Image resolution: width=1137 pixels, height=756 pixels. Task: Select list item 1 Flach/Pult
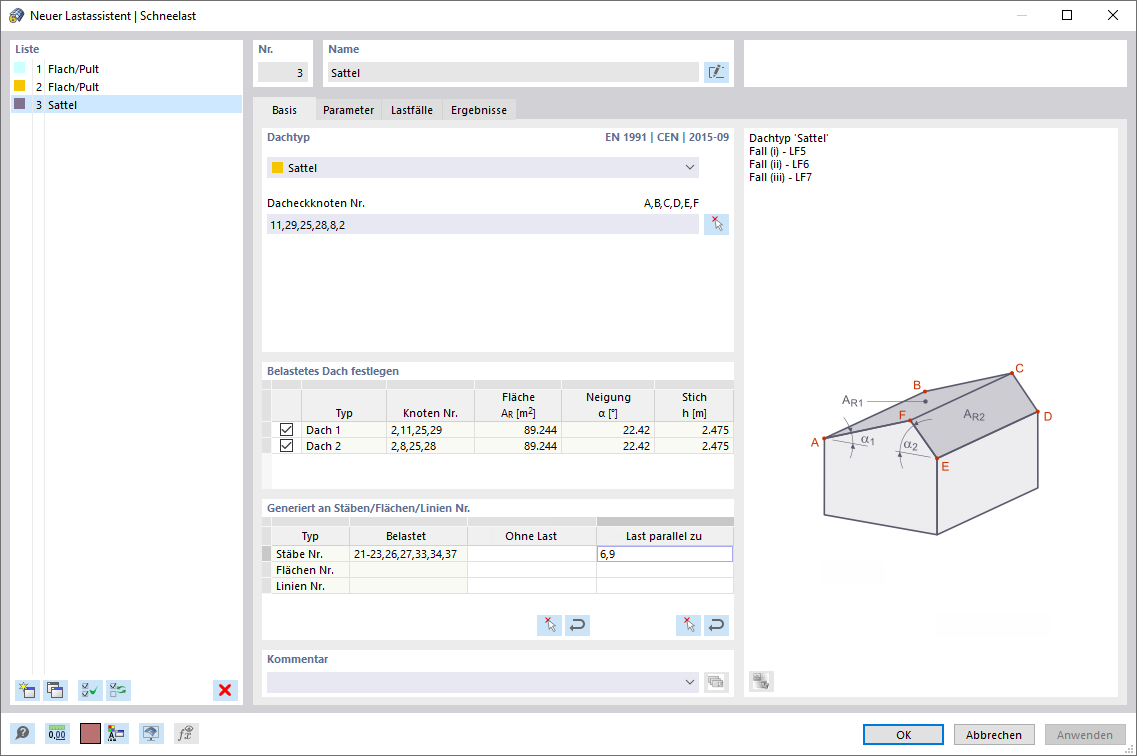(x=127, y=69)
